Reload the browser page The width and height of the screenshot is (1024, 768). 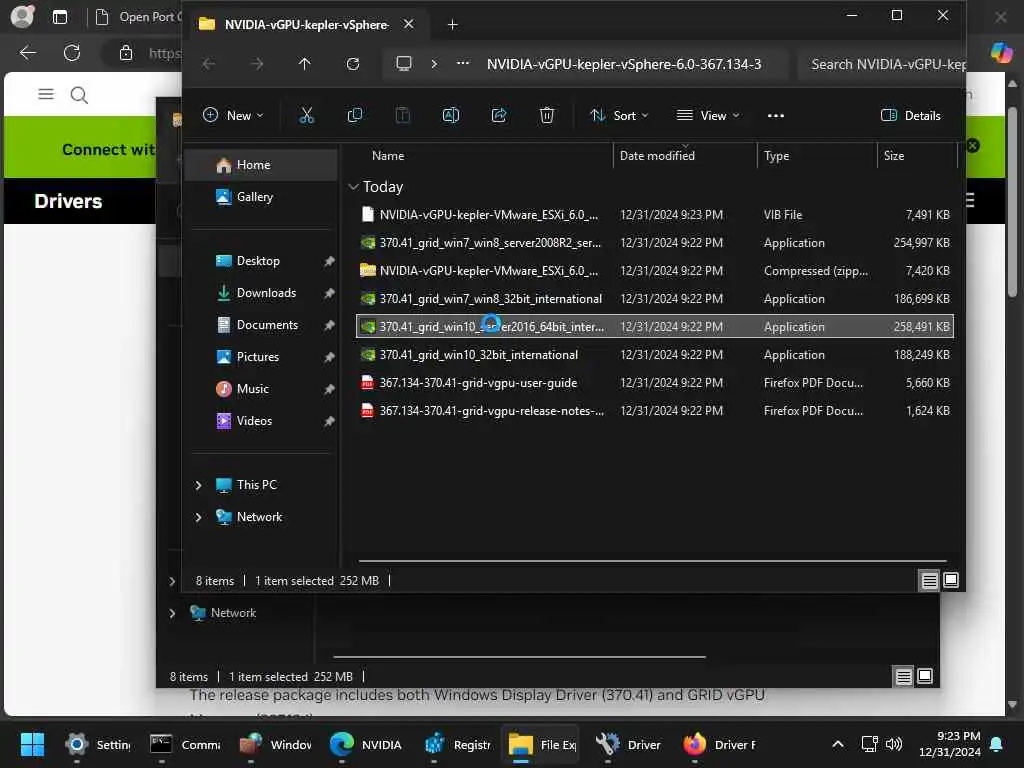click(72, 53)
